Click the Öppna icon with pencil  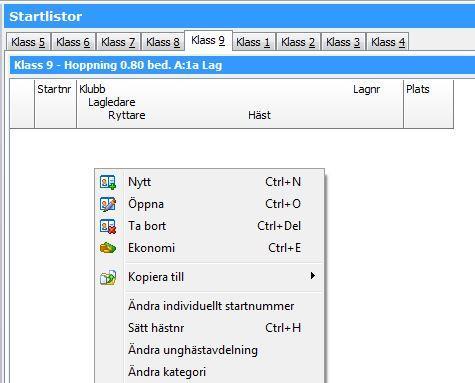pyautogui.click(x=108, y=204)
